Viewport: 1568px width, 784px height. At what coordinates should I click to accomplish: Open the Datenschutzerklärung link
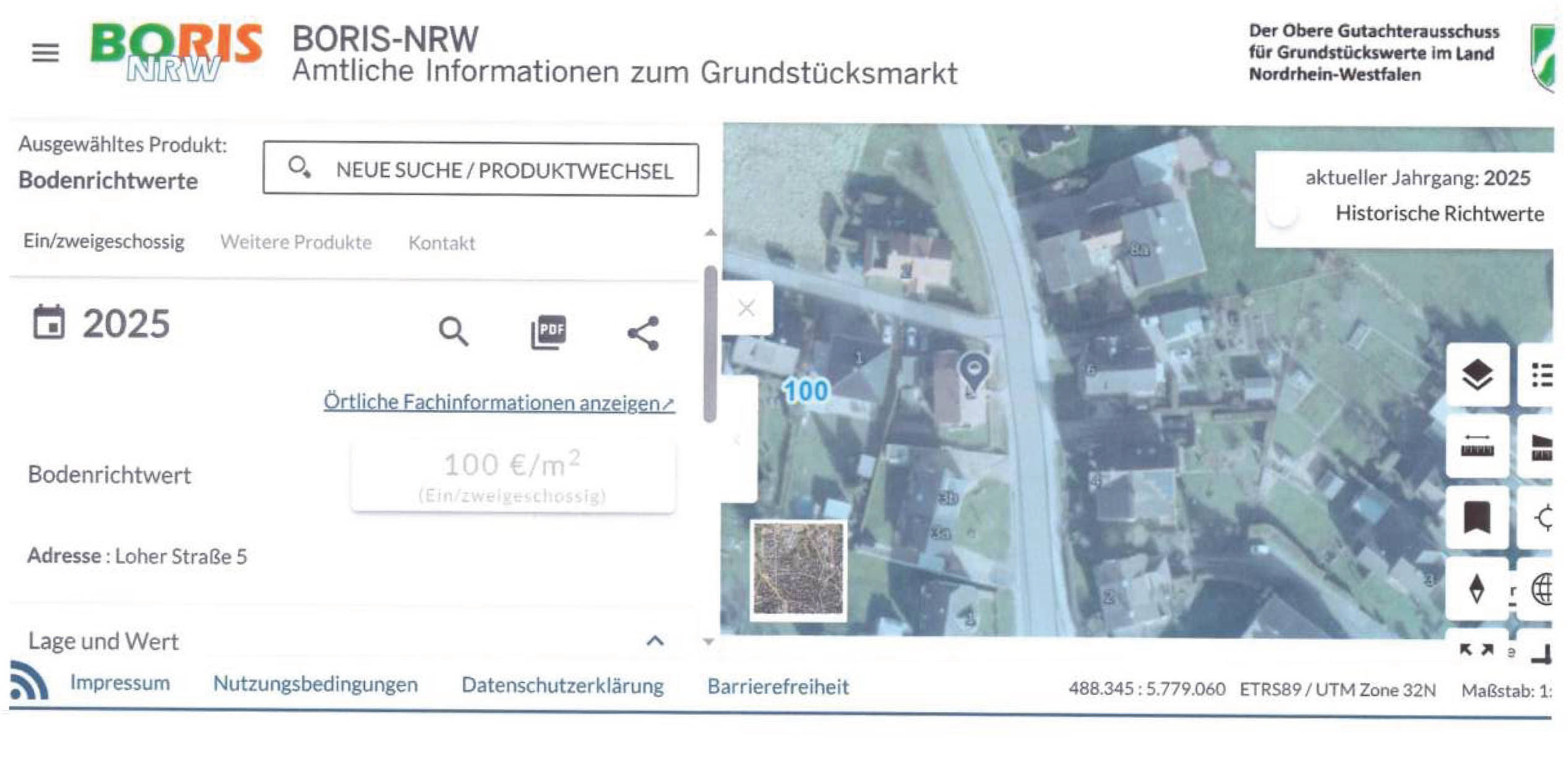click(x=562, y=686)
